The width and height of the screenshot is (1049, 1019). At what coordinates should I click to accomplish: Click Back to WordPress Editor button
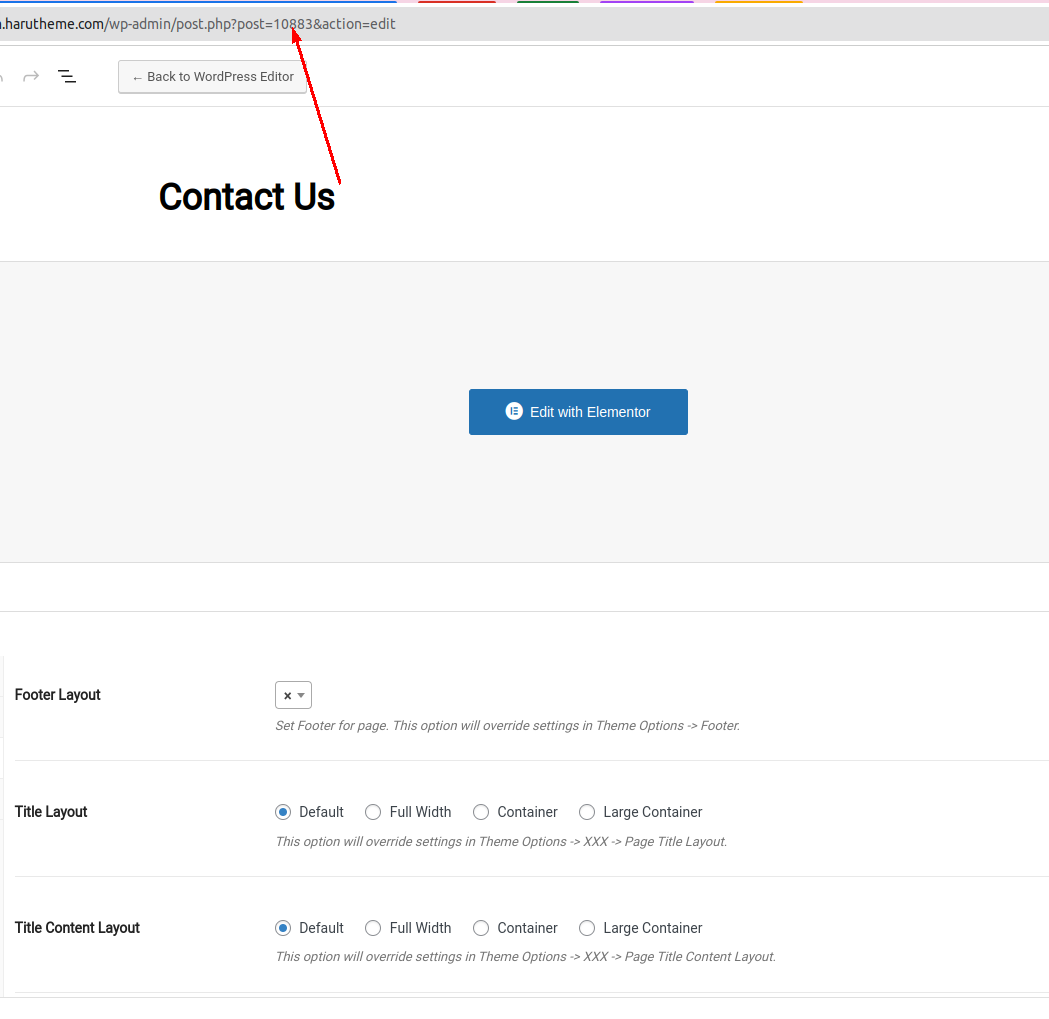[x=212, y=77]
